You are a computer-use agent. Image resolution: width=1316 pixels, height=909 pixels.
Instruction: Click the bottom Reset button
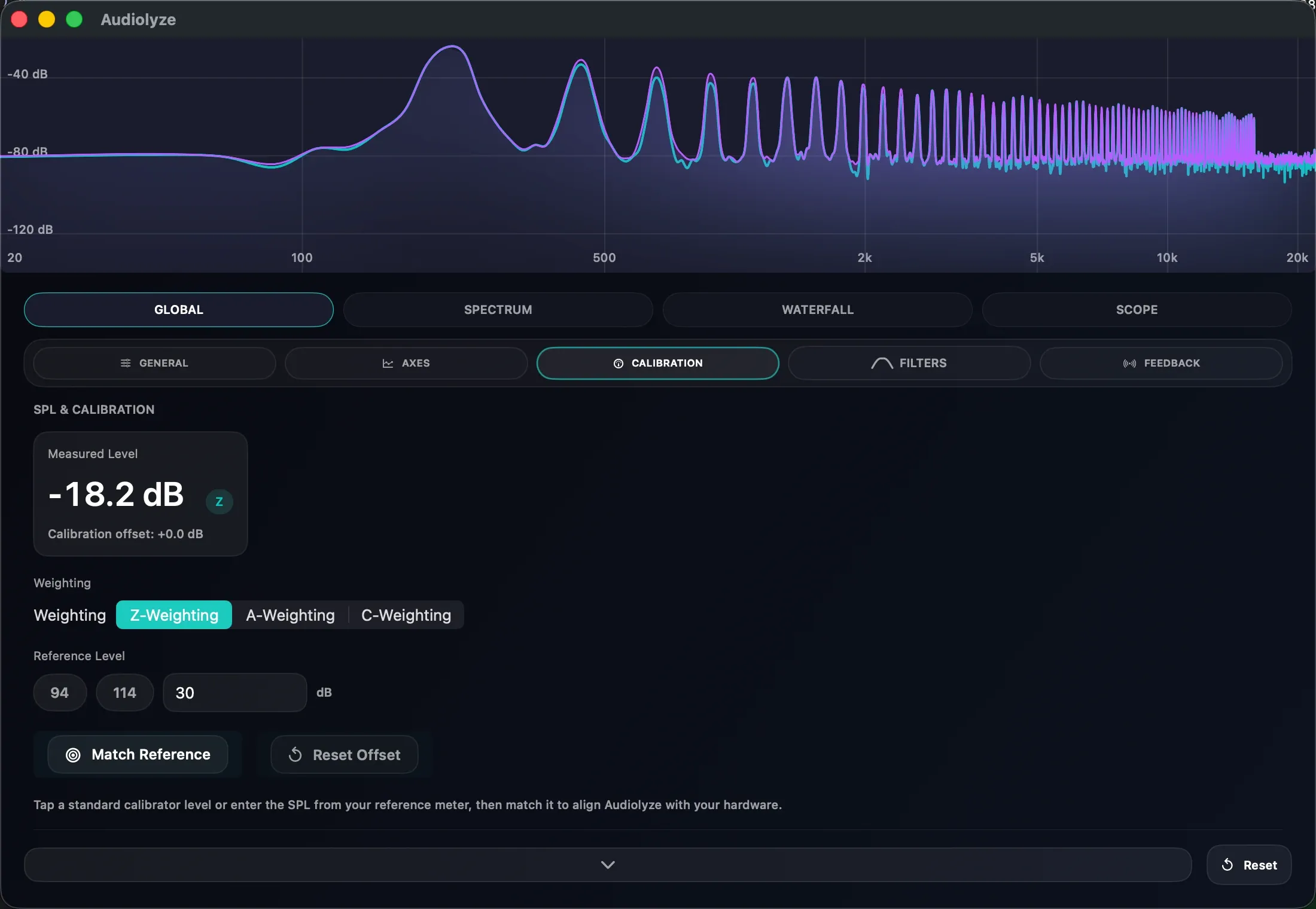(x=1249, y=865)
